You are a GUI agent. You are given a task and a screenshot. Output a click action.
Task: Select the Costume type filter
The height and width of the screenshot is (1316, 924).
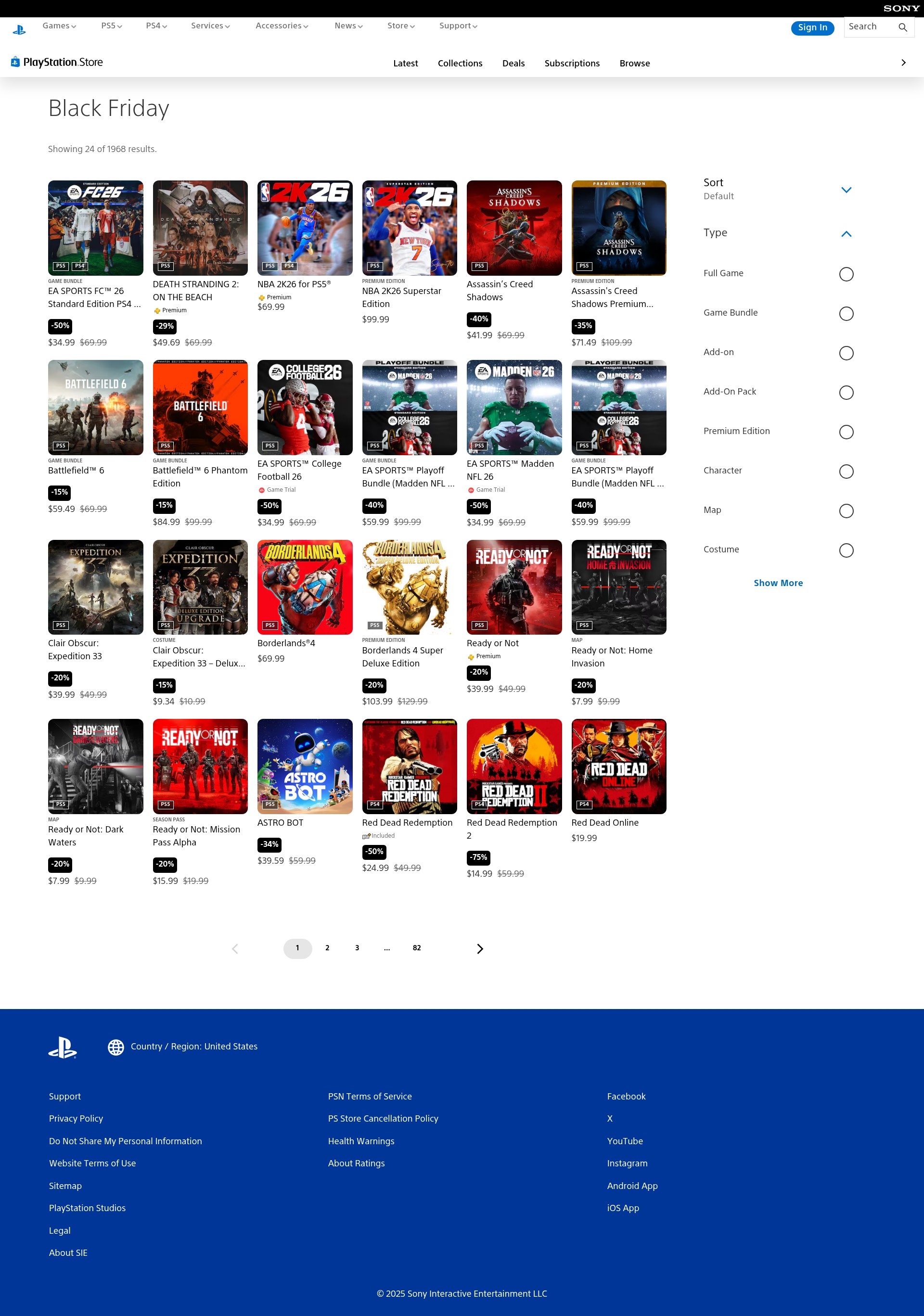pyautogui.click(x=846, y=551)
